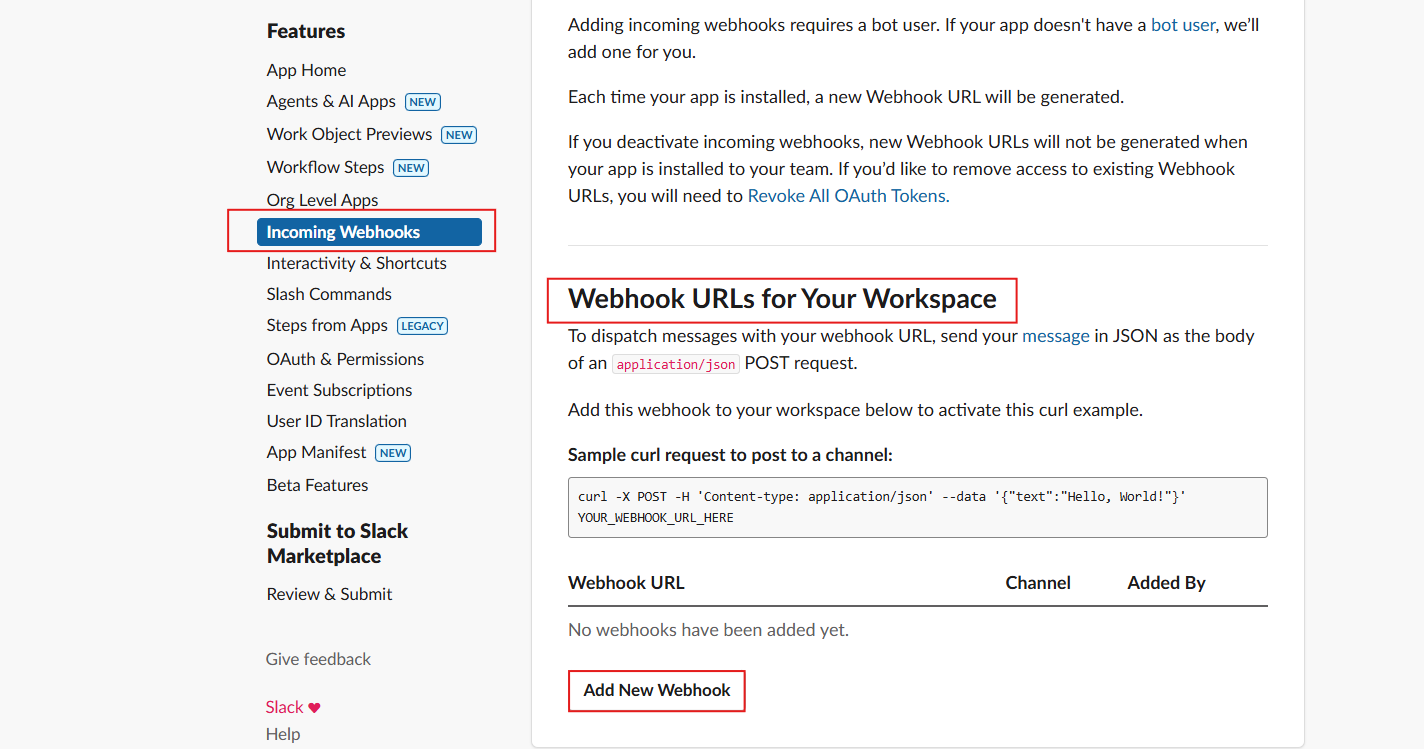This screenshot has height=749, width=1424.
Task: Click the Add New Webhook button
Action: click(x=657, y=690)
